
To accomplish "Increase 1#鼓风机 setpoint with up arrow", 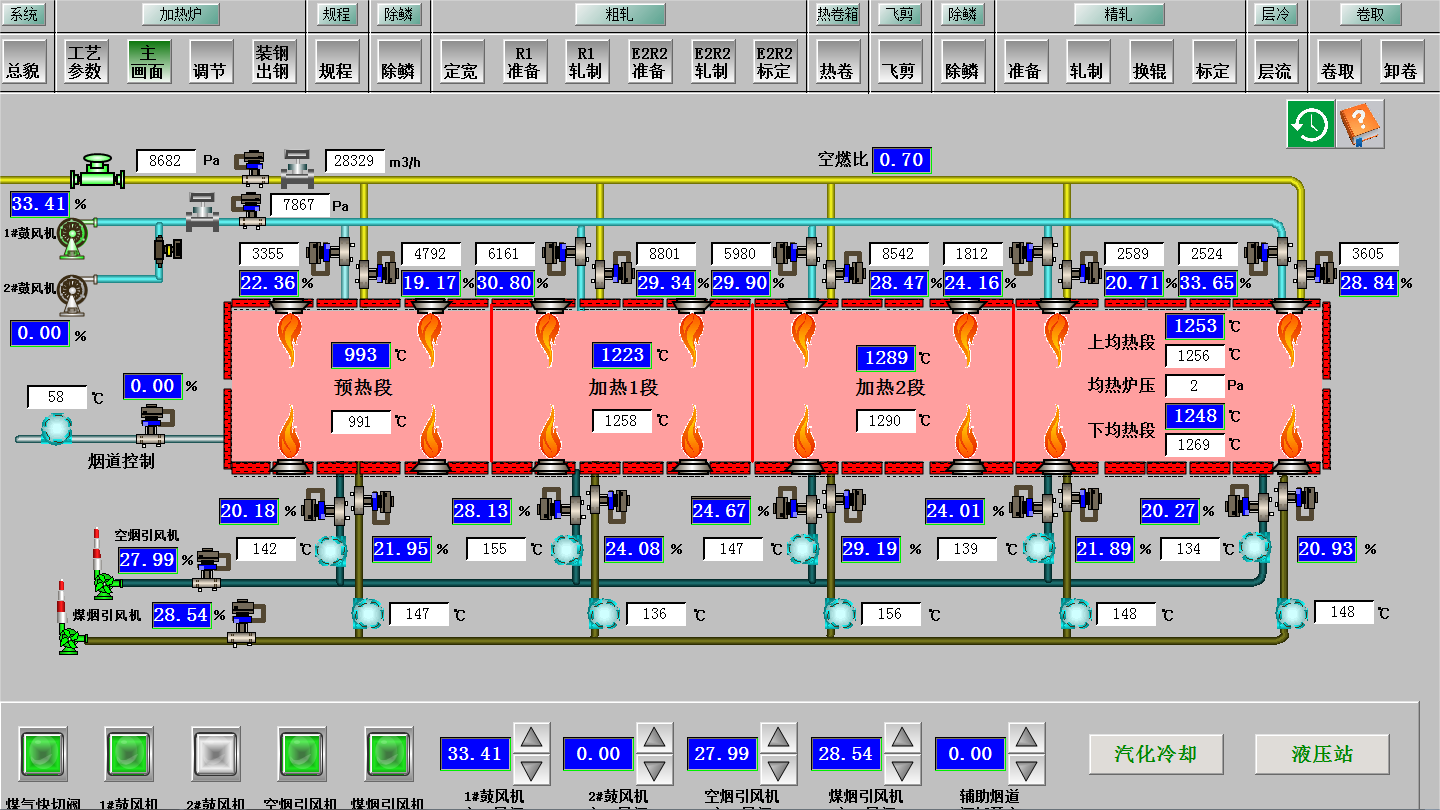I will (532, 738).
